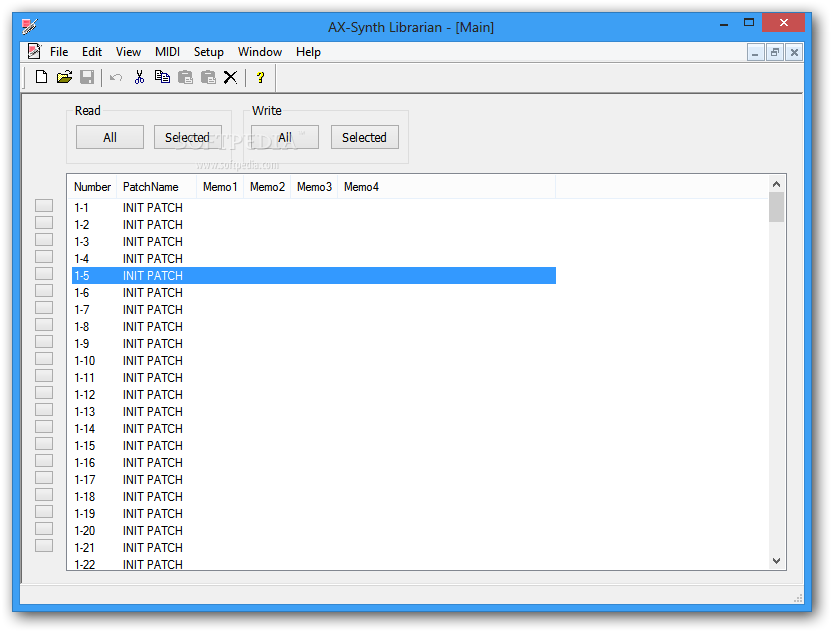Select patch row 1-12
This screenshot has height=632, width=832.
(314, 394)
